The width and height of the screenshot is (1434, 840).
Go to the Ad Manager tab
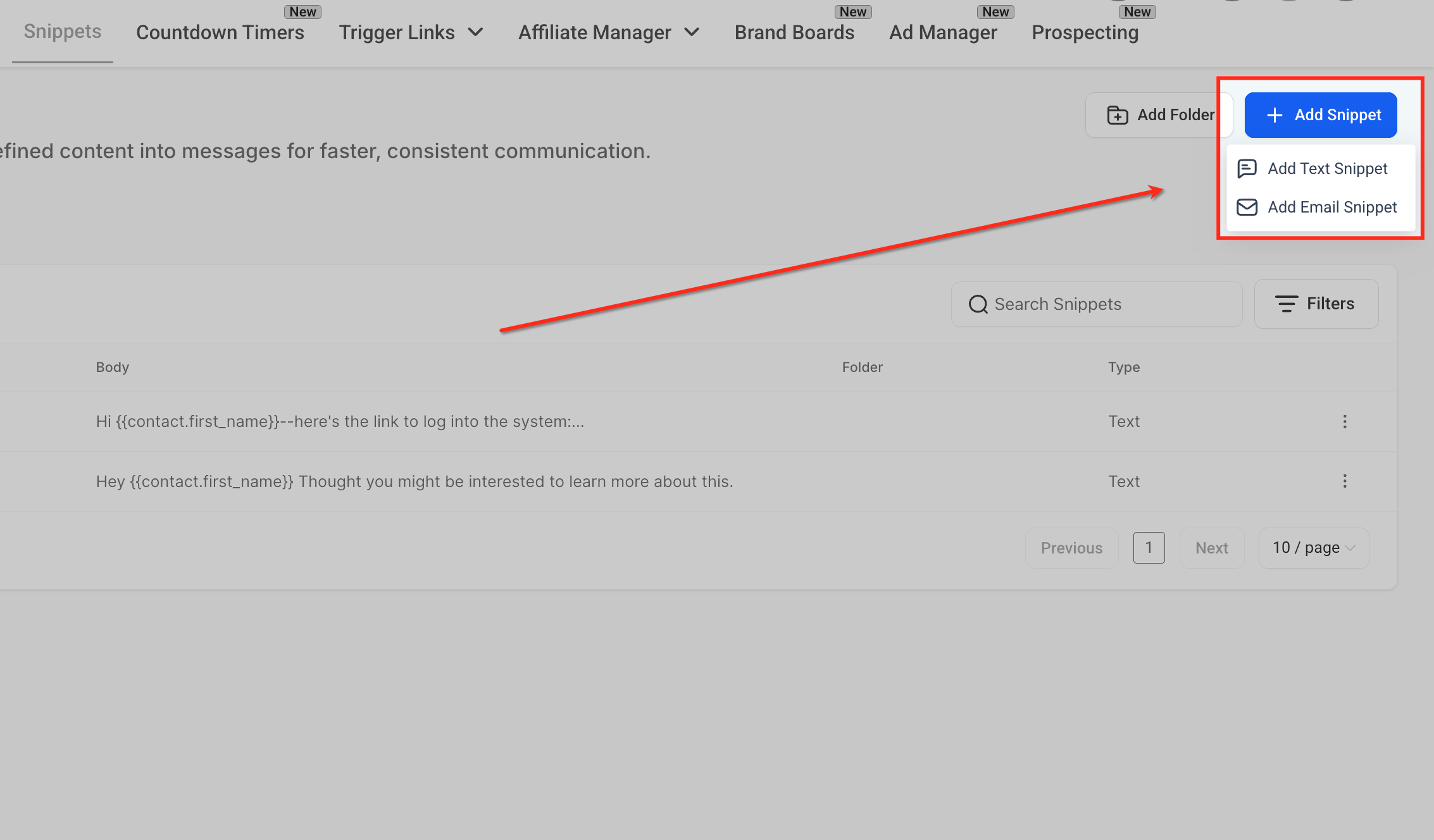point(943,32)
